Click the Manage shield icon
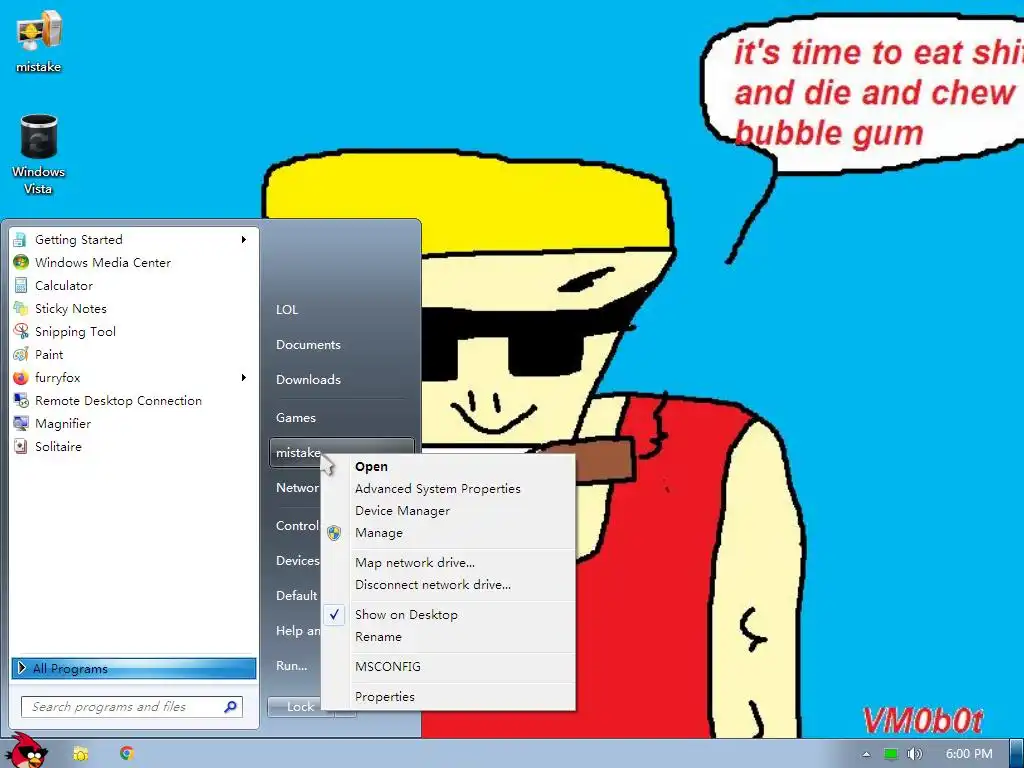1024x768 pixels. click(334, 533)
